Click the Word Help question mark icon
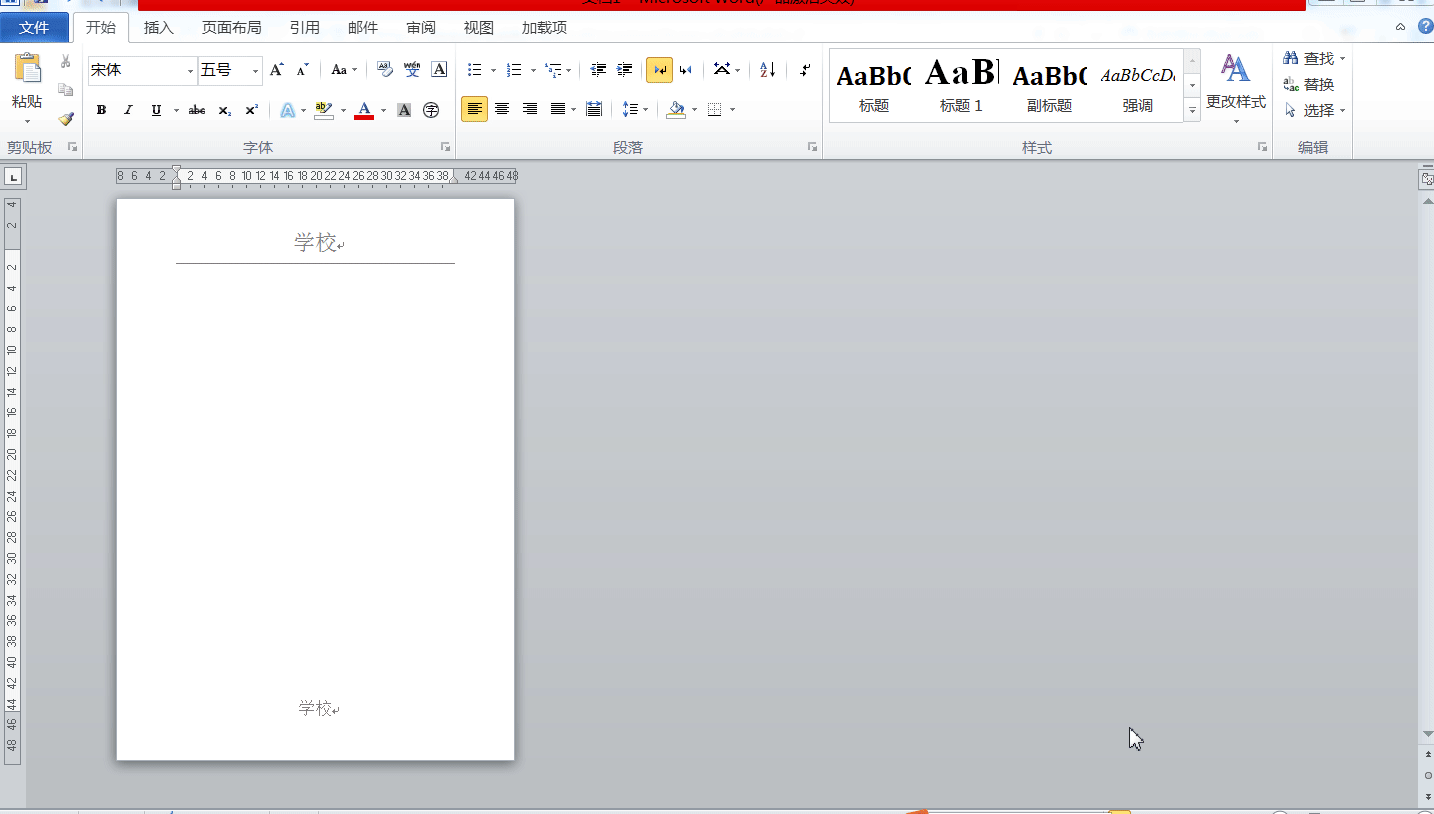 click(1425, 27)
